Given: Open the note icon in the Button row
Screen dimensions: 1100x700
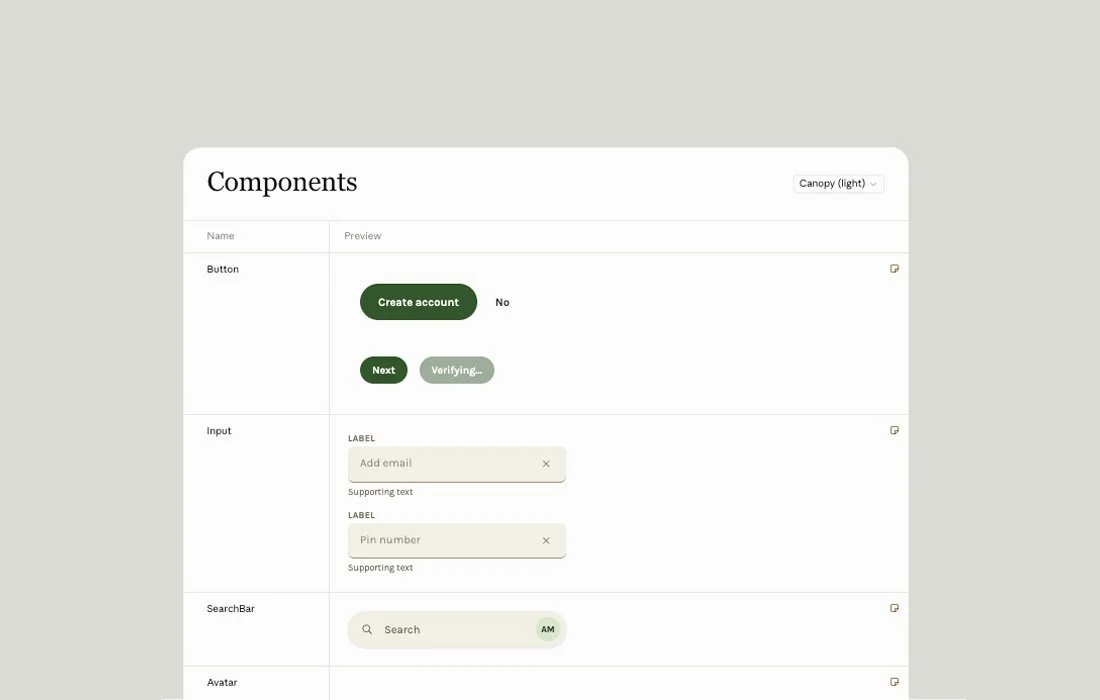Looking at the screenshot, I should tap(894, 269).
